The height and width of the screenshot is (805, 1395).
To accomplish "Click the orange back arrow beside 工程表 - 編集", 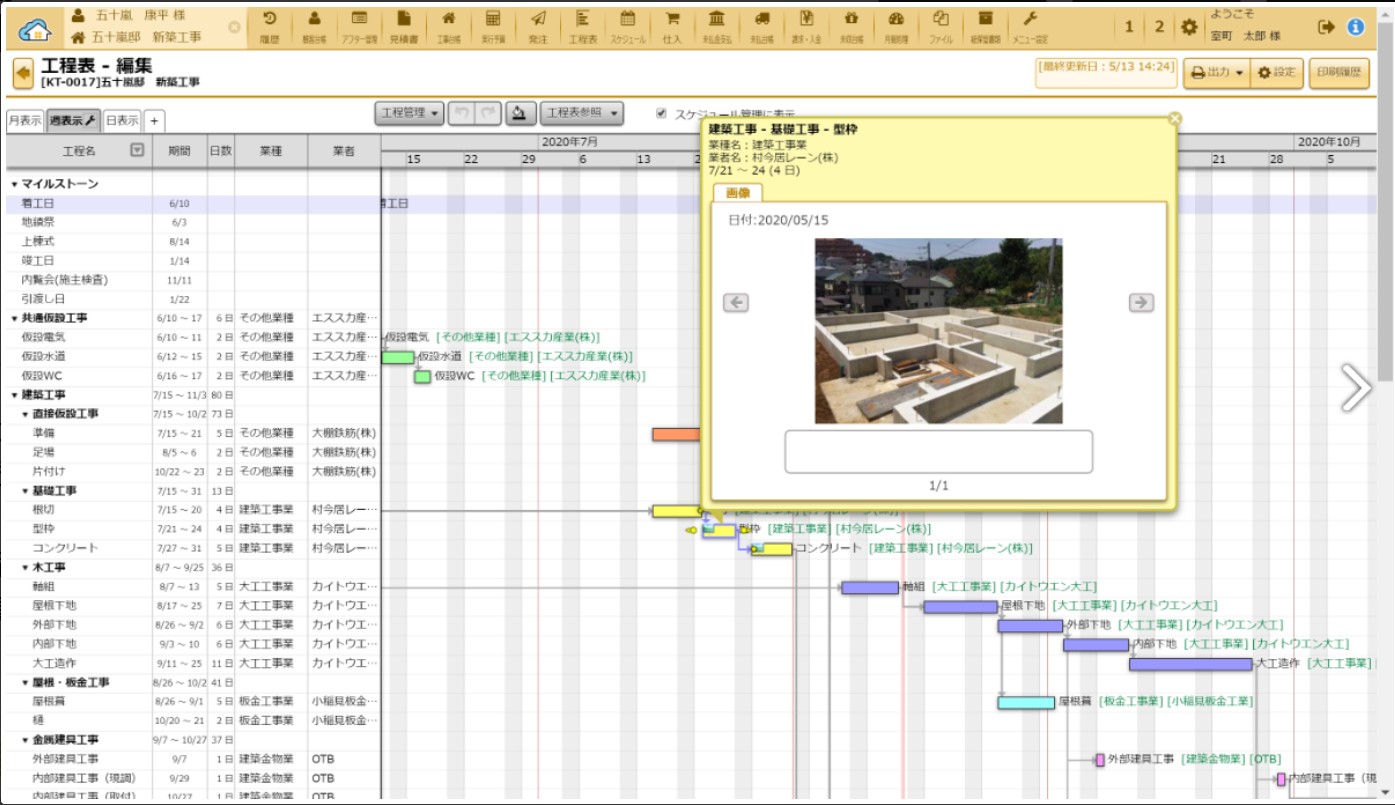I will tap(23, 73).
